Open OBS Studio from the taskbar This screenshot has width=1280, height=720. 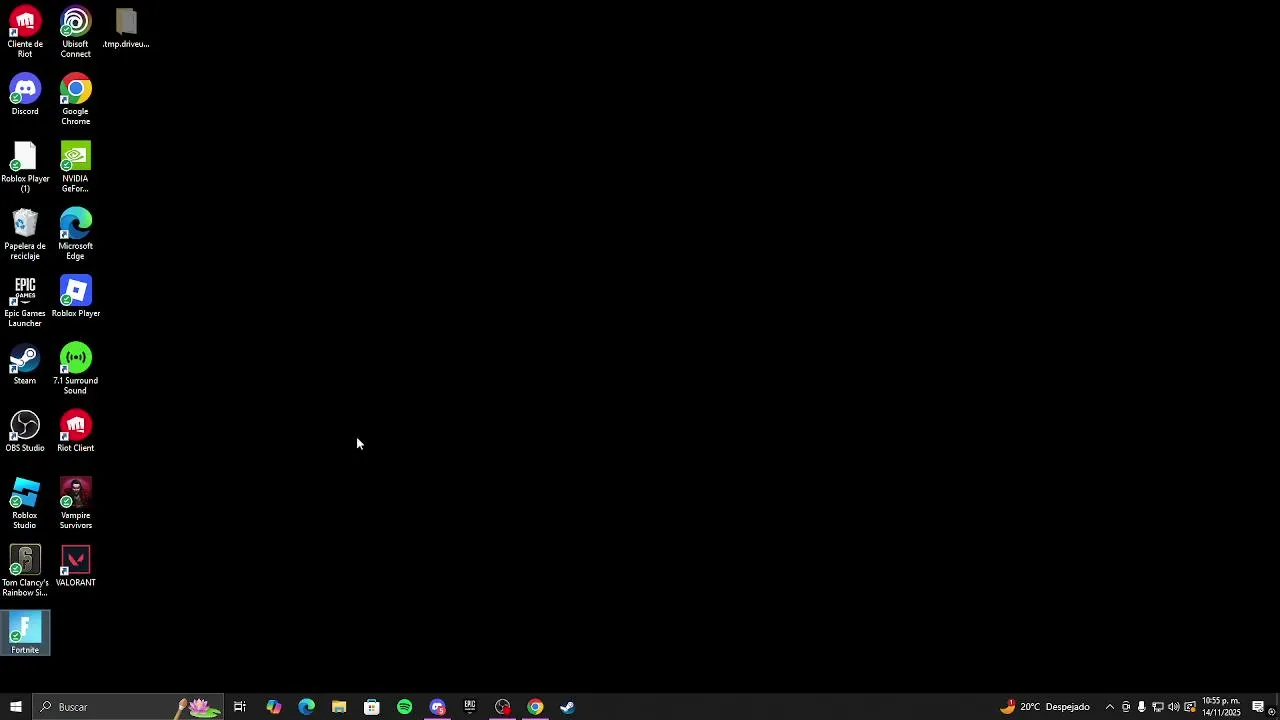(502, 707)
